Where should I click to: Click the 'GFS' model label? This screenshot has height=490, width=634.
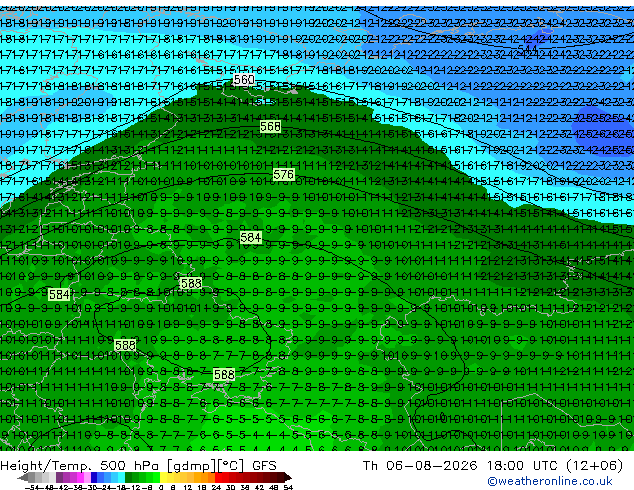coord(264,465)
